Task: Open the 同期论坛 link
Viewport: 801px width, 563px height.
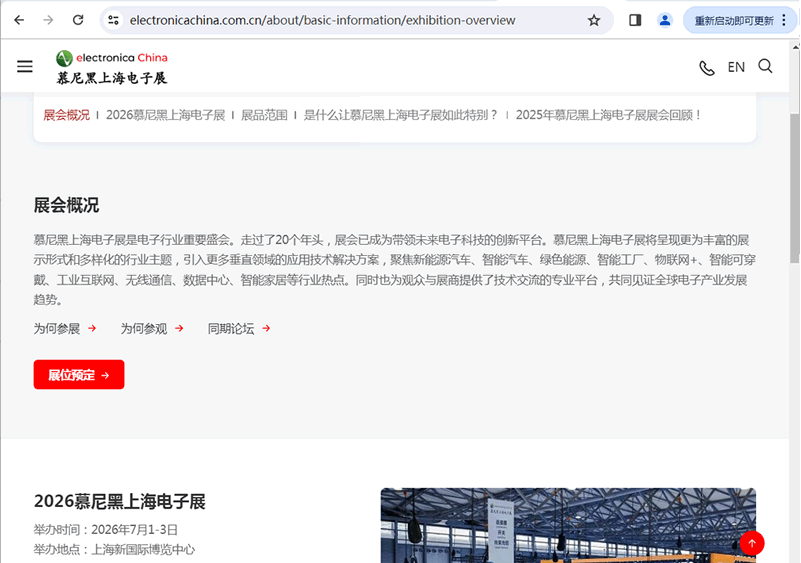Action: [239, 329]
